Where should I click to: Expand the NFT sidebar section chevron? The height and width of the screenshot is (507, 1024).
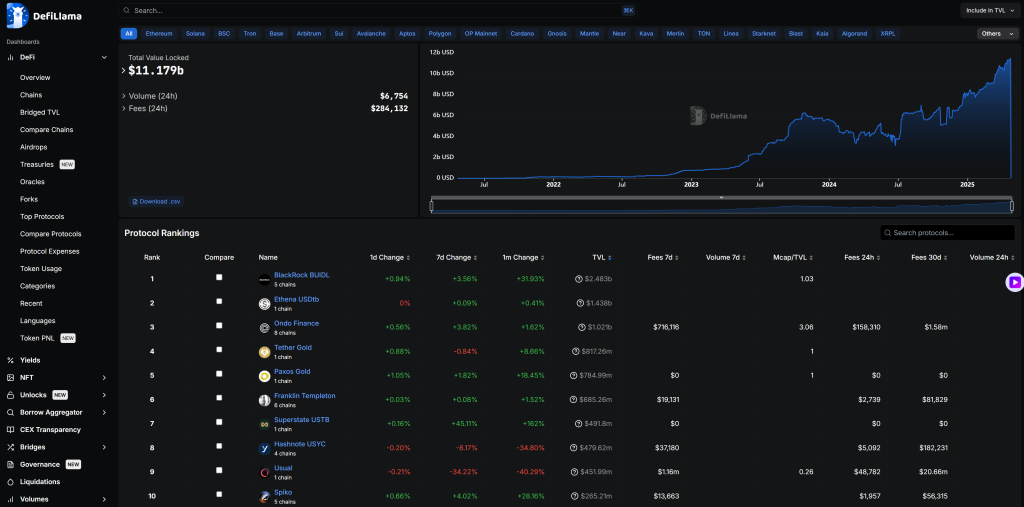coord(104,378)
